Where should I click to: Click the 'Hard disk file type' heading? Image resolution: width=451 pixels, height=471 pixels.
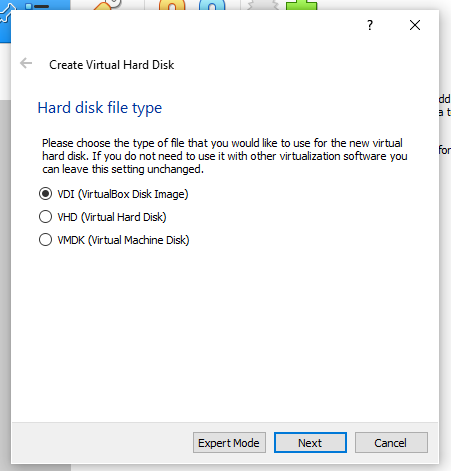[100, 108]
